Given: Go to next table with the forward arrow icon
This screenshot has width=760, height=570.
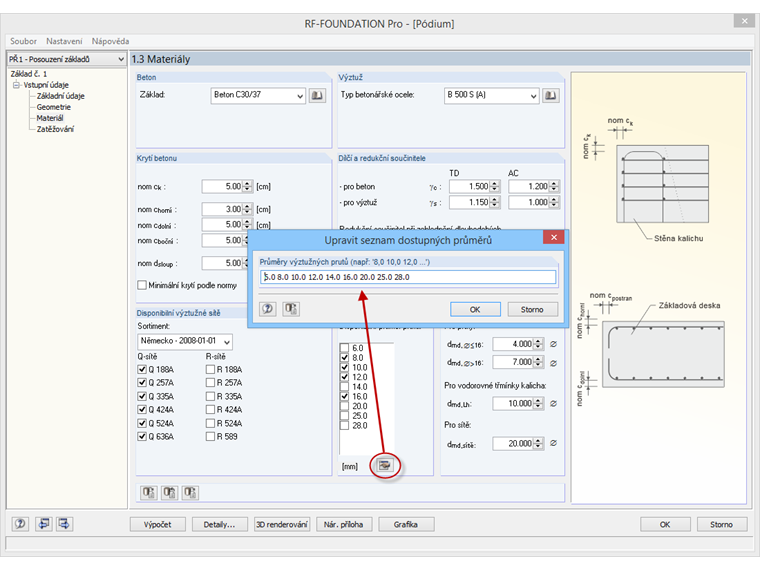Looking at the screenshot, I should click(x=64, y=523).
